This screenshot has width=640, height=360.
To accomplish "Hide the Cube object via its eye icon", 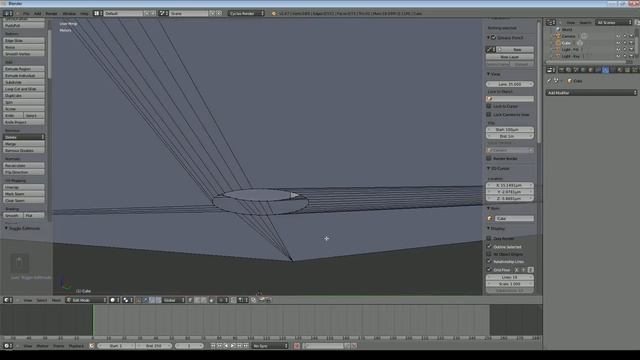I will click(618, 43).
